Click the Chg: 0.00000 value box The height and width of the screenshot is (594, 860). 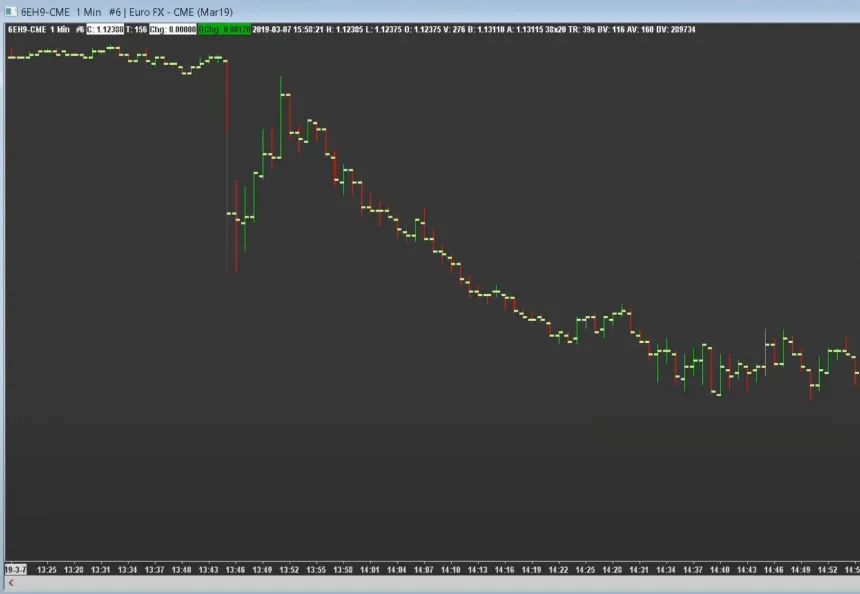172,30
